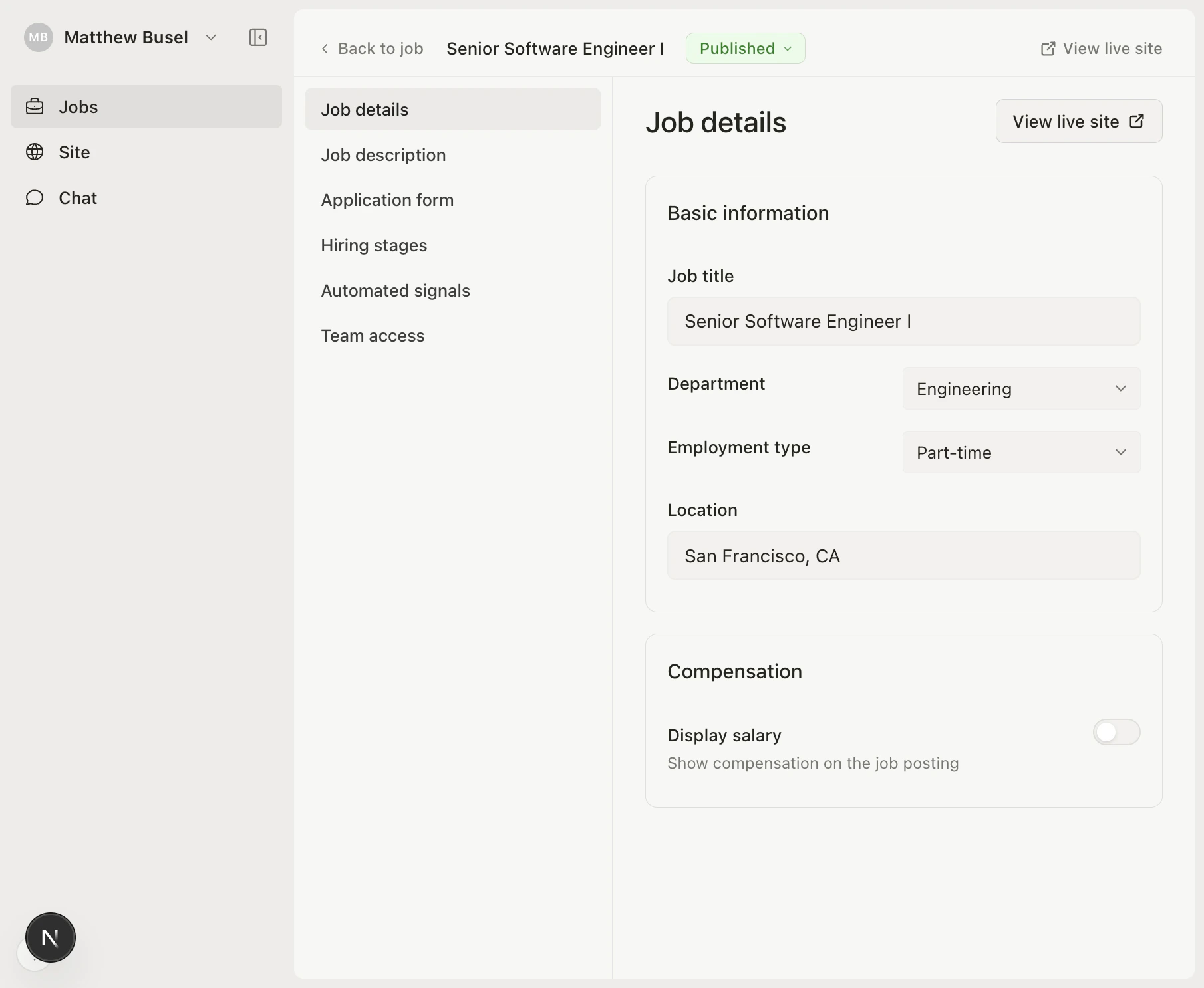
Task: Navigate using the Back to job link
Action: pyautogui.click(x=380, y=48)
